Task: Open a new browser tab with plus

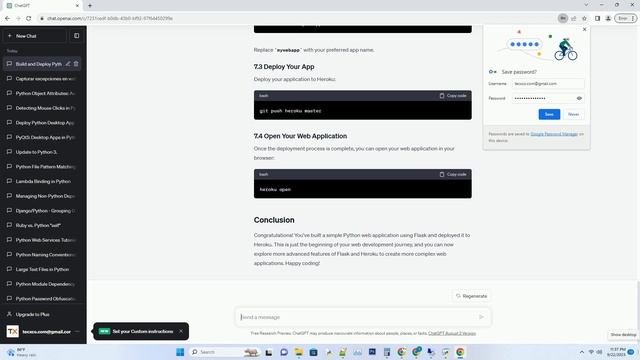Action: click(90, 6)
